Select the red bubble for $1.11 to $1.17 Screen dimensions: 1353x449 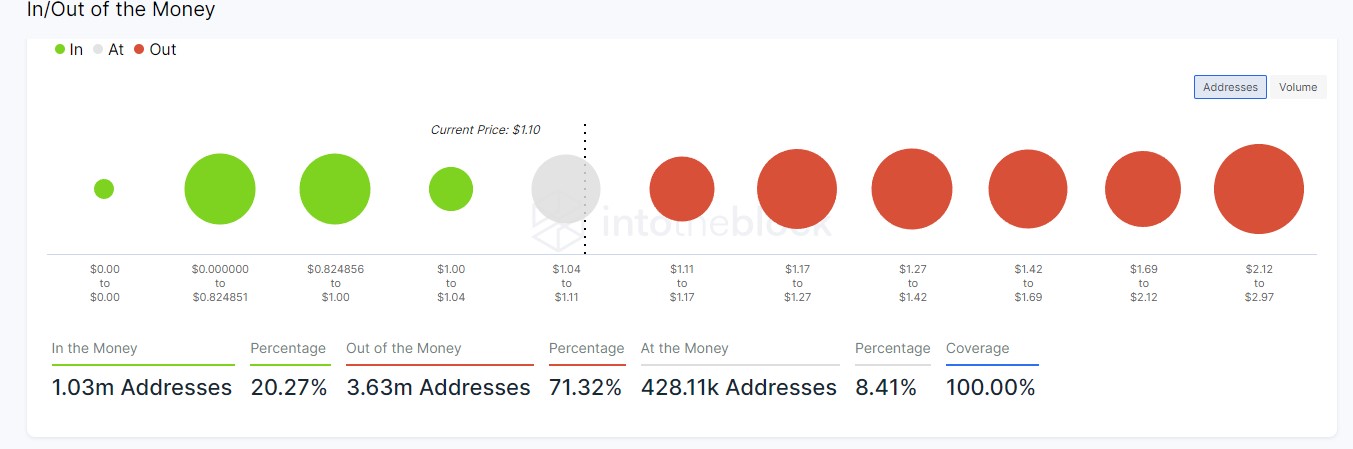click(x=682, y=189)
